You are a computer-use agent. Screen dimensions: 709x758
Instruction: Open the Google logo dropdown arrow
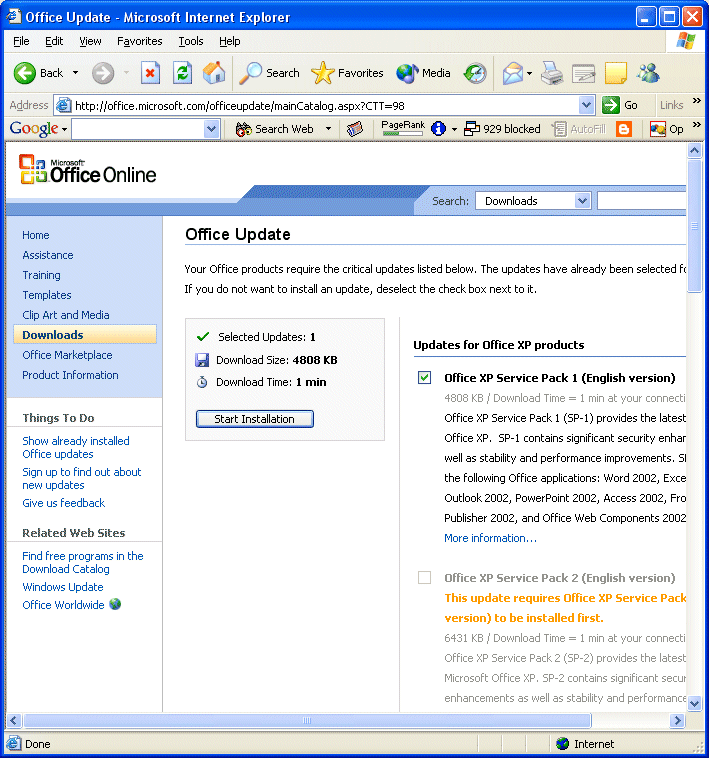coord(64,130)
